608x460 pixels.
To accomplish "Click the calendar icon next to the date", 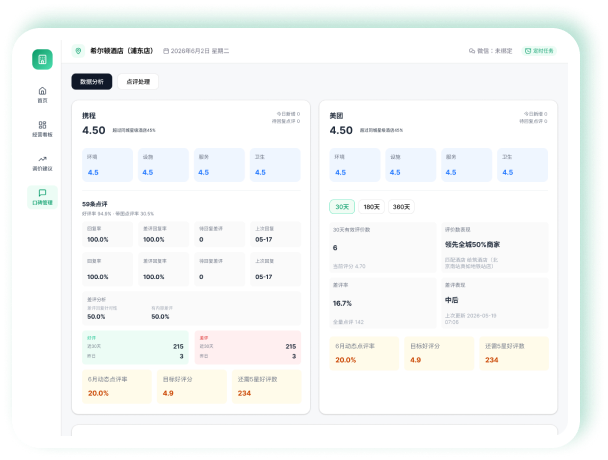I will [x=166, y=51].
